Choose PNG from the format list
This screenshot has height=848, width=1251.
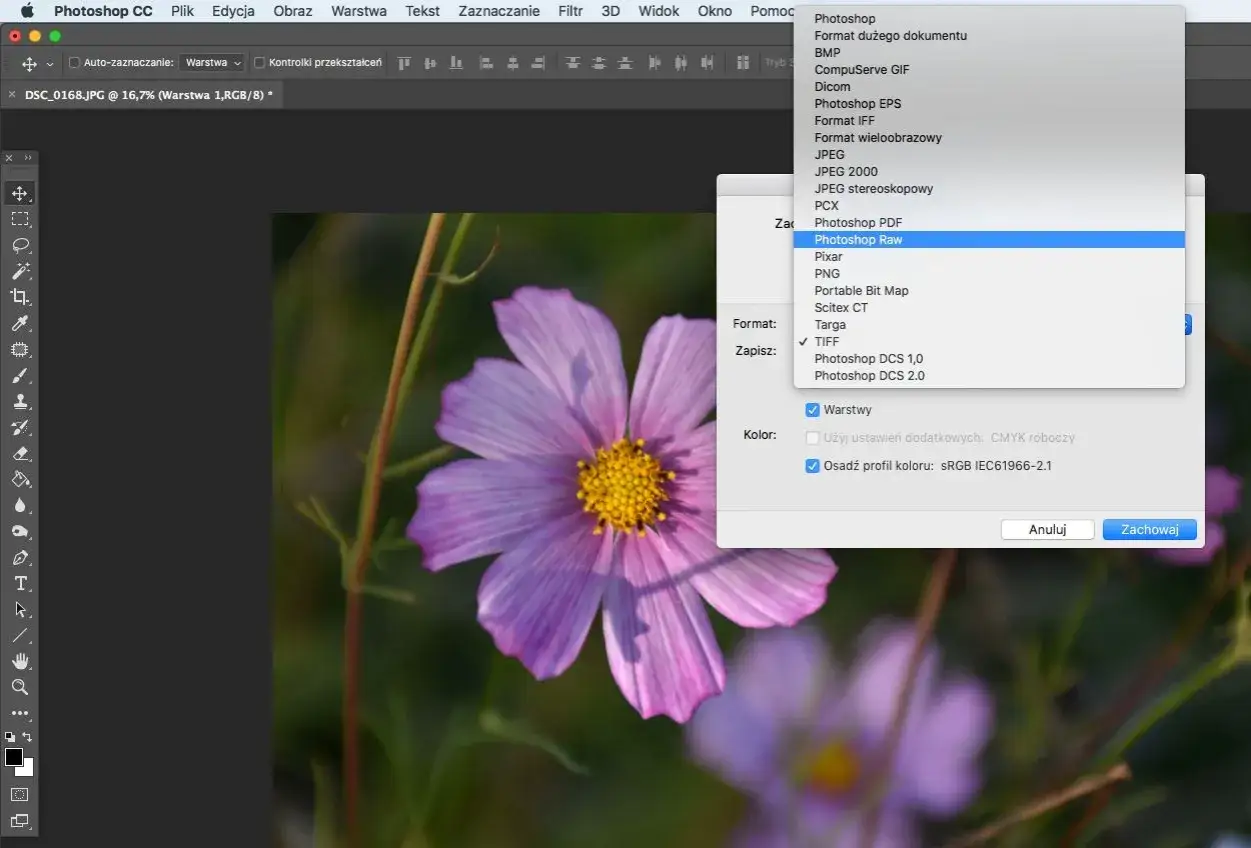[827, 274]
